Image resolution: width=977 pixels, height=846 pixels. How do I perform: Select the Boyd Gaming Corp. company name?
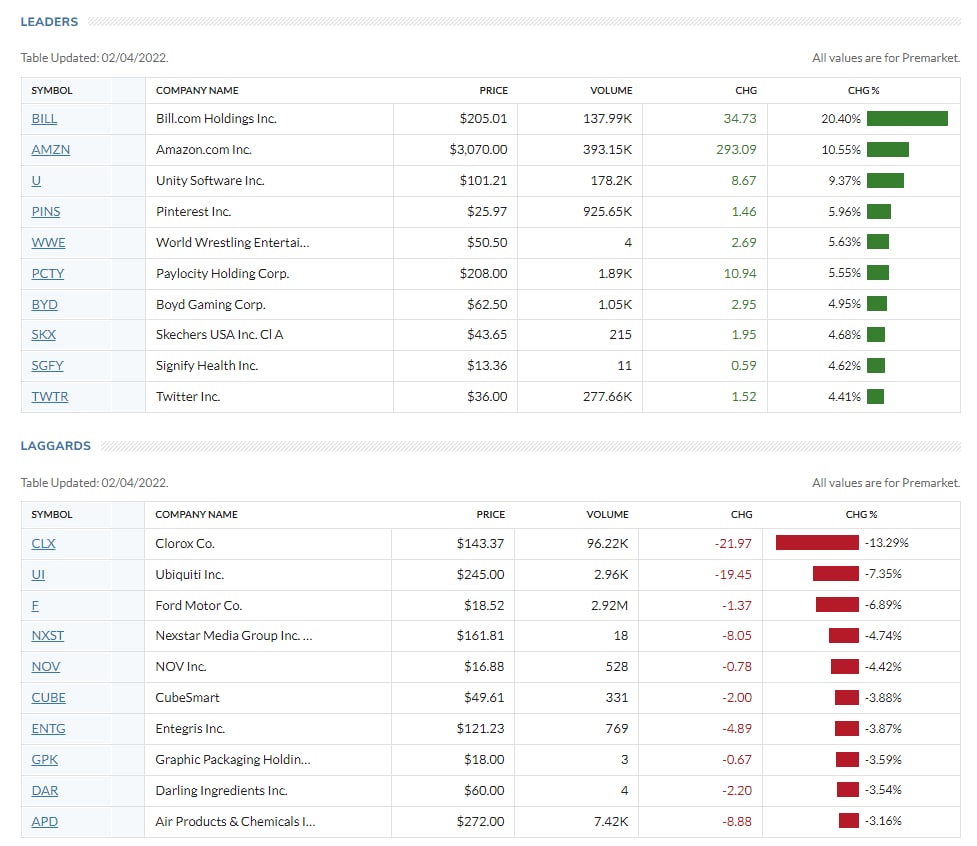coord(211,305)
